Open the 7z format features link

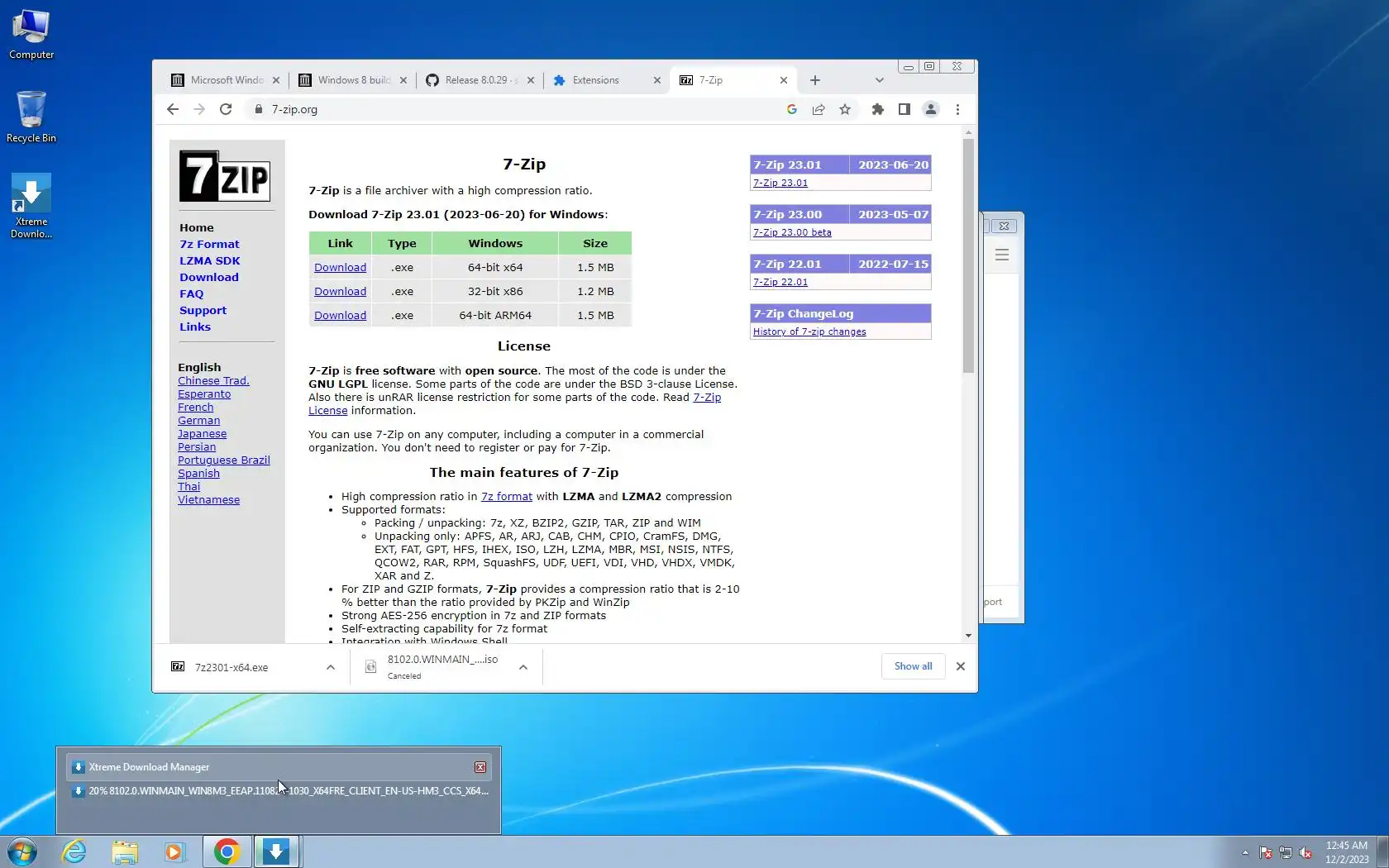pos(507,497)
